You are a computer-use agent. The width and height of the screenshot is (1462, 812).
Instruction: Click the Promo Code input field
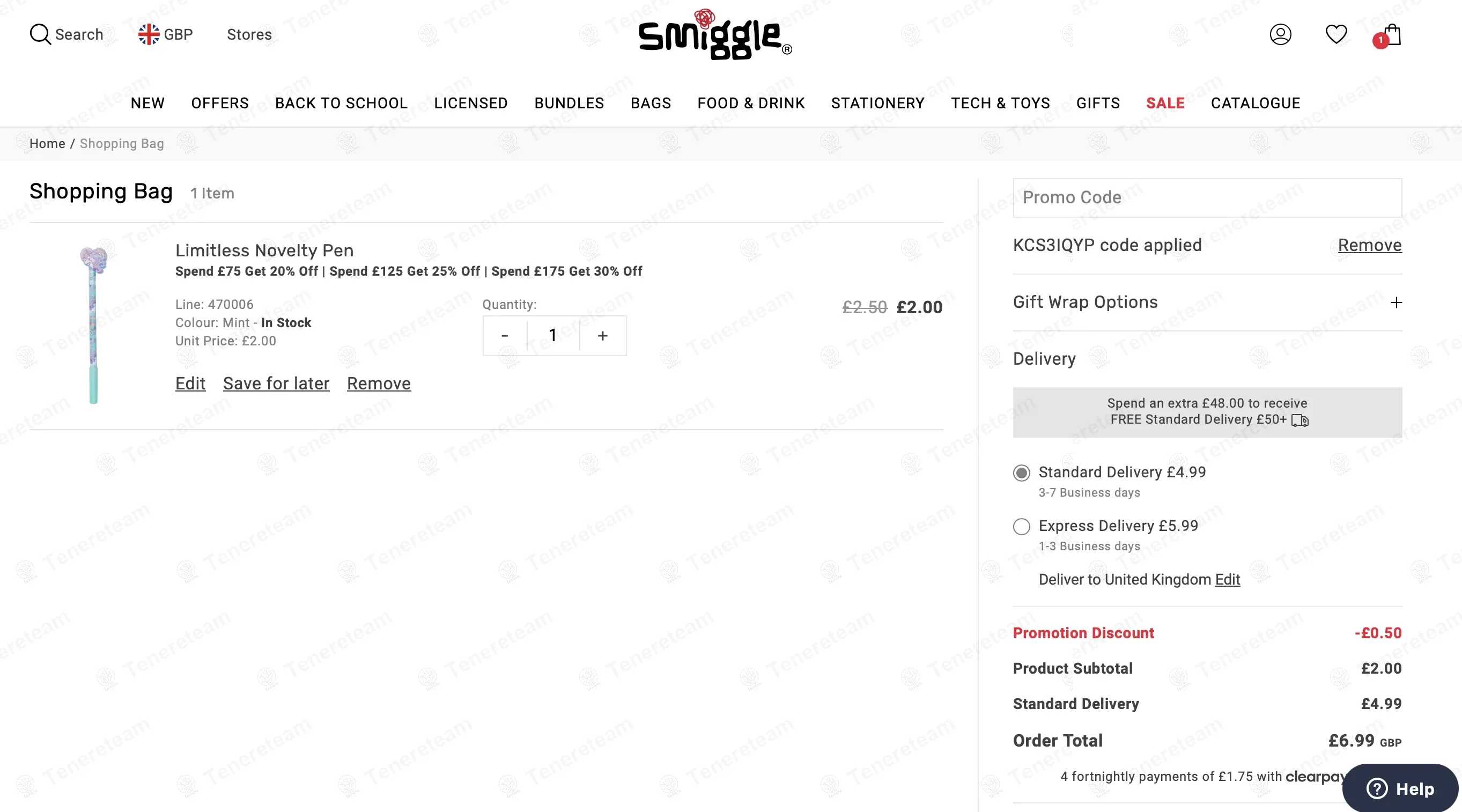[1207, 197]
